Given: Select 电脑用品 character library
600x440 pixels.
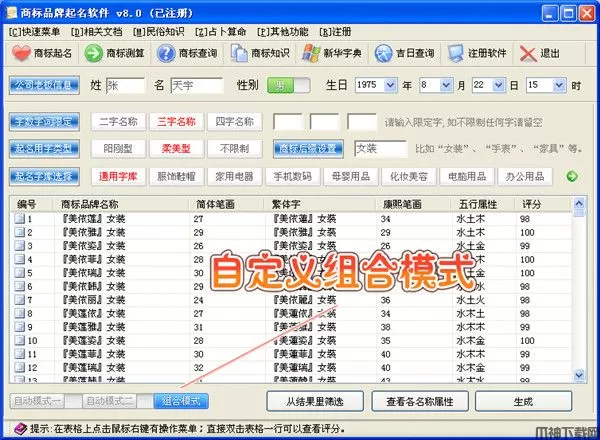Looking at the screenshot, I should tap(467, 176).
